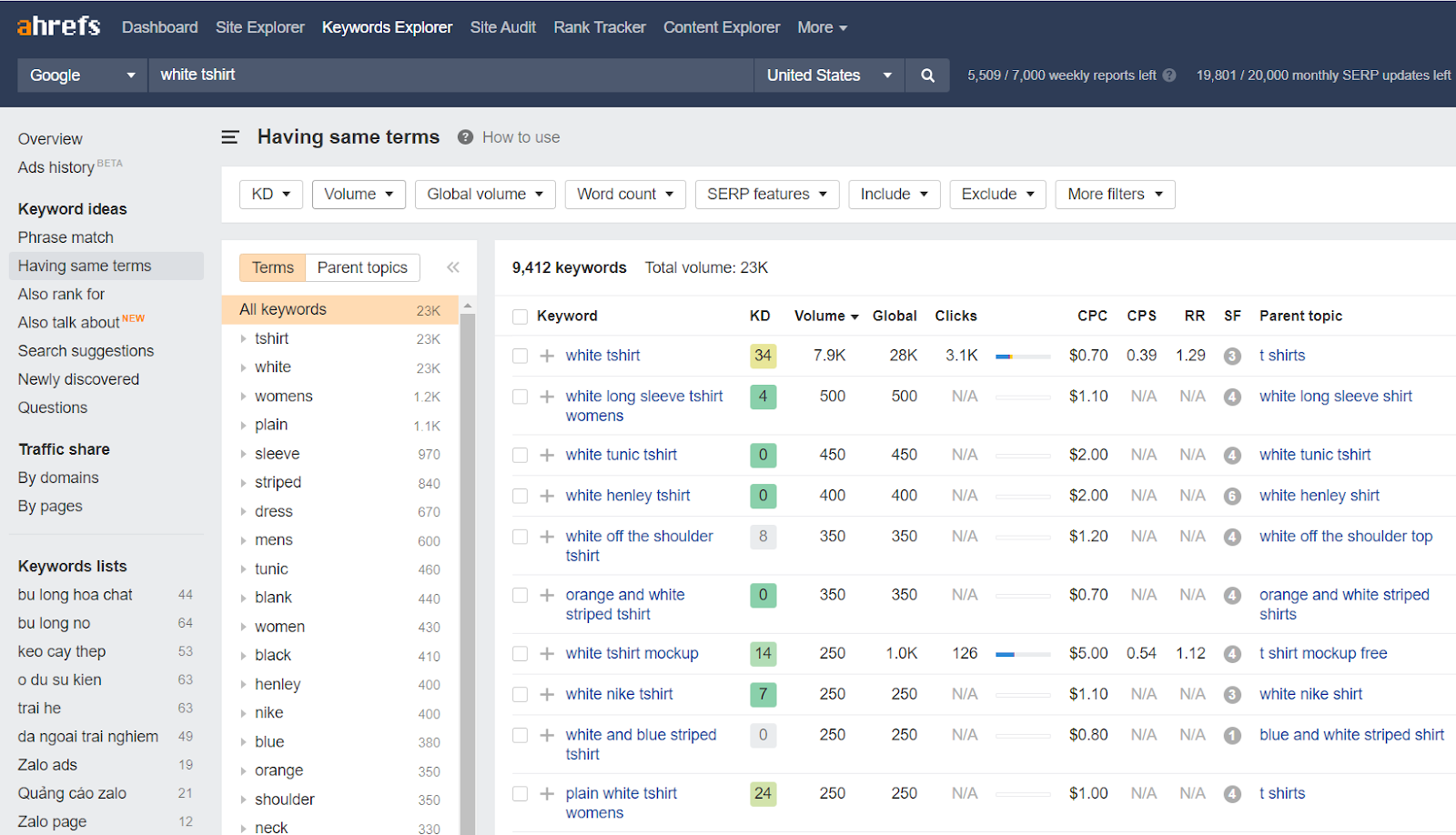Click plus icon beside white tunic tshirt
This screenshot has height=835, width=1456.
tap(547, 455)
